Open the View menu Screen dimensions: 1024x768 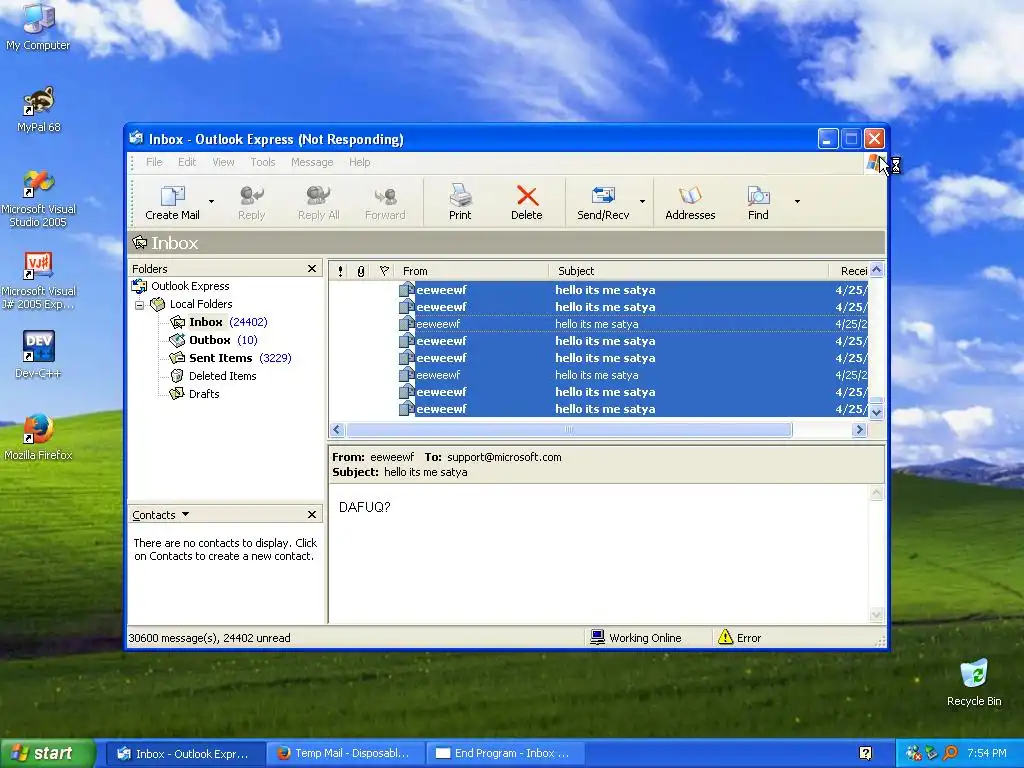pos(223,162)
